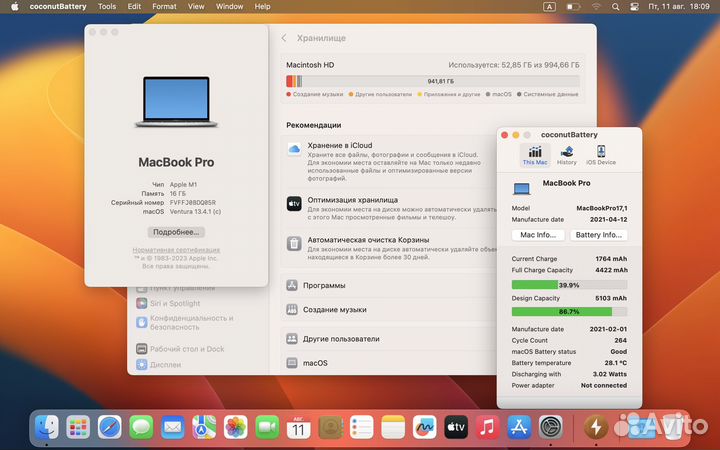720x450 pixels.
Task: Open the View menu
Action: click(x=196, y=6)
